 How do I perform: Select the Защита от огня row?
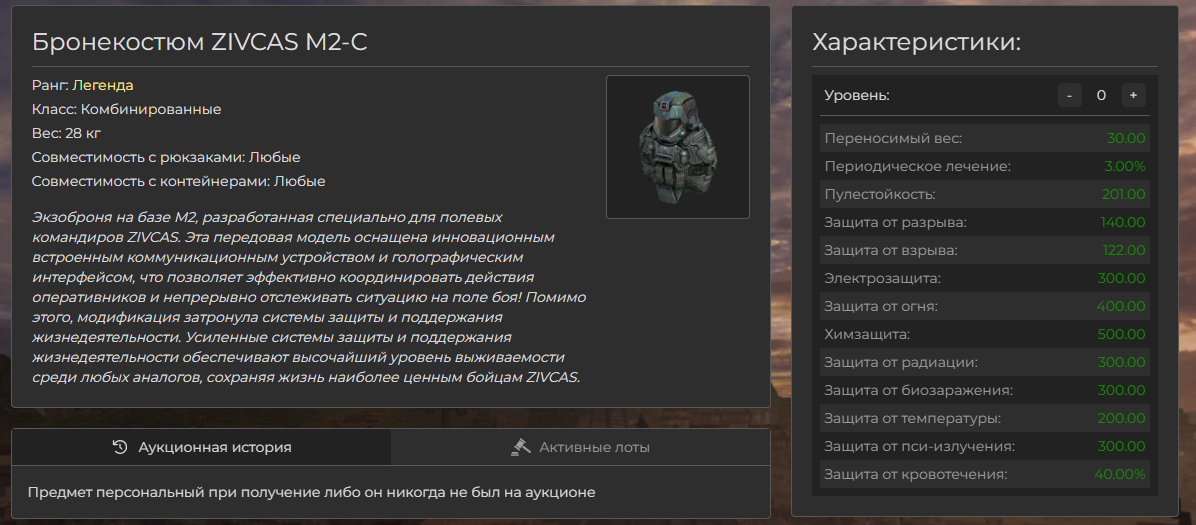(985, 306)
